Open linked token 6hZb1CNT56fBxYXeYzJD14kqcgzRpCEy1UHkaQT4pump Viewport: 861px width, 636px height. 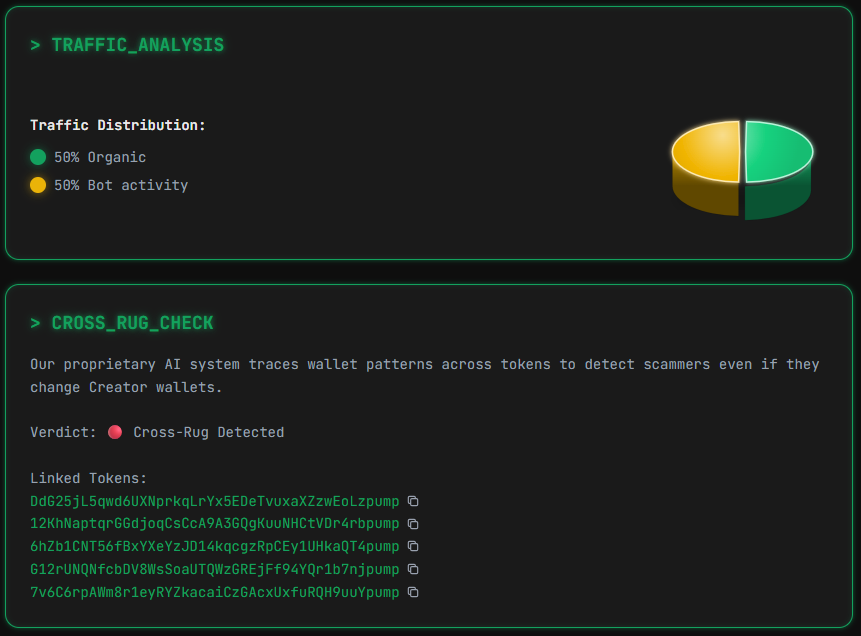(215, 547)
